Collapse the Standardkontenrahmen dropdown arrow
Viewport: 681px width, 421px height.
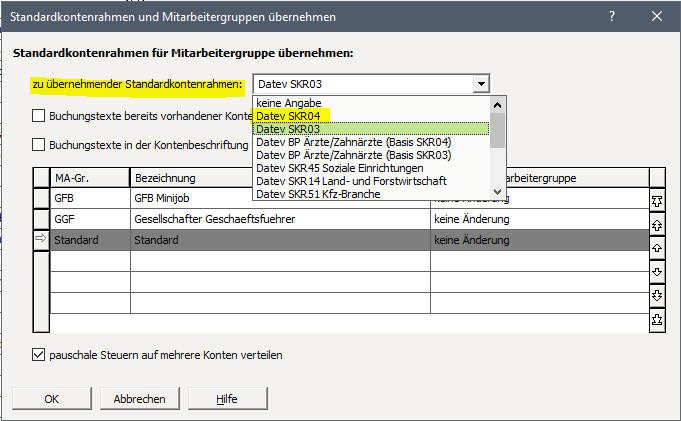pyautogui.click(x=481, y=84)
